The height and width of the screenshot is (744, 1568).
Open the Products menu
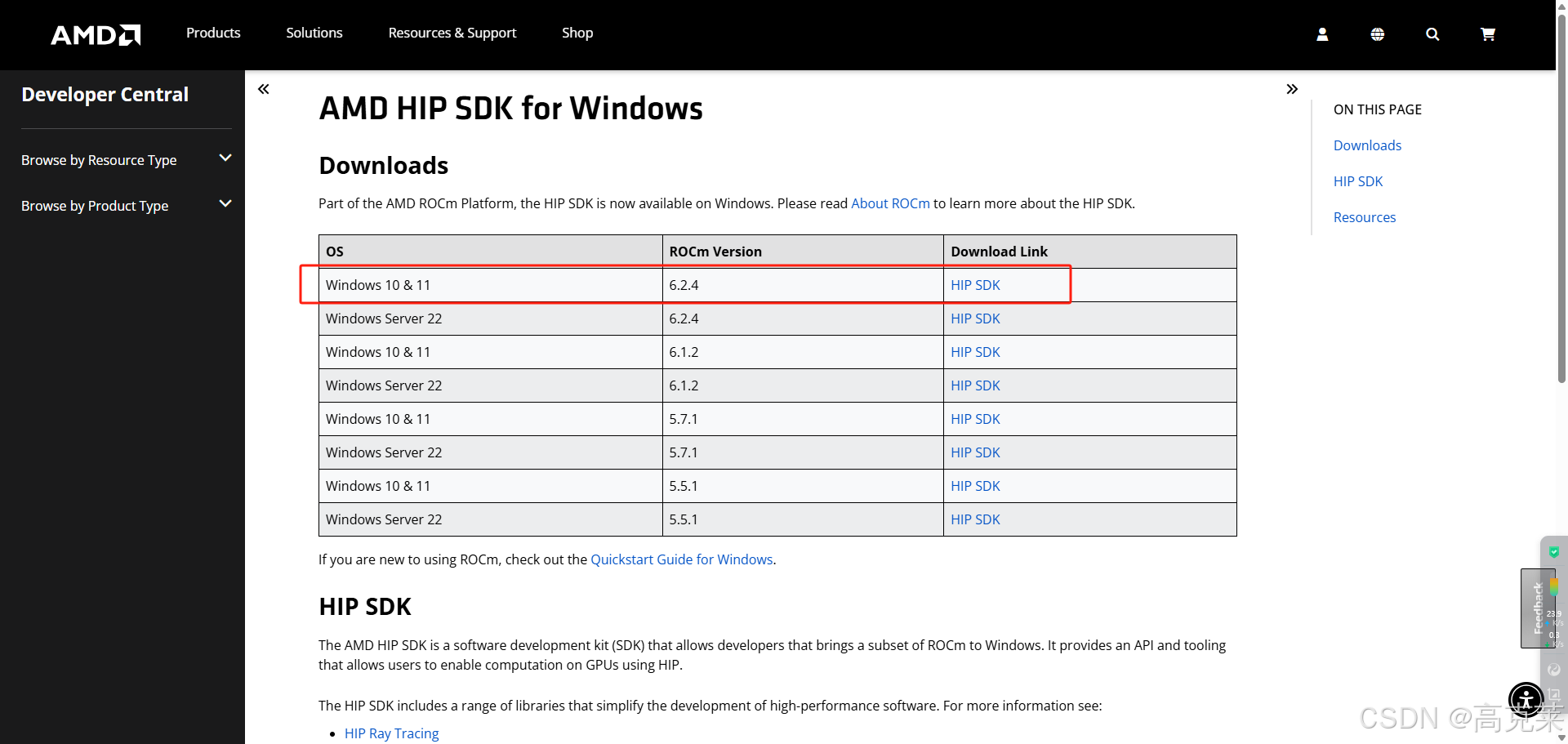tap(212, 33)
